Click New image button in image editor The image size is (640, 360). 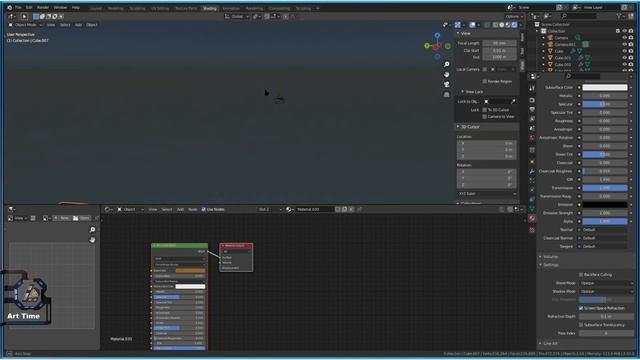tap(62, 218)
